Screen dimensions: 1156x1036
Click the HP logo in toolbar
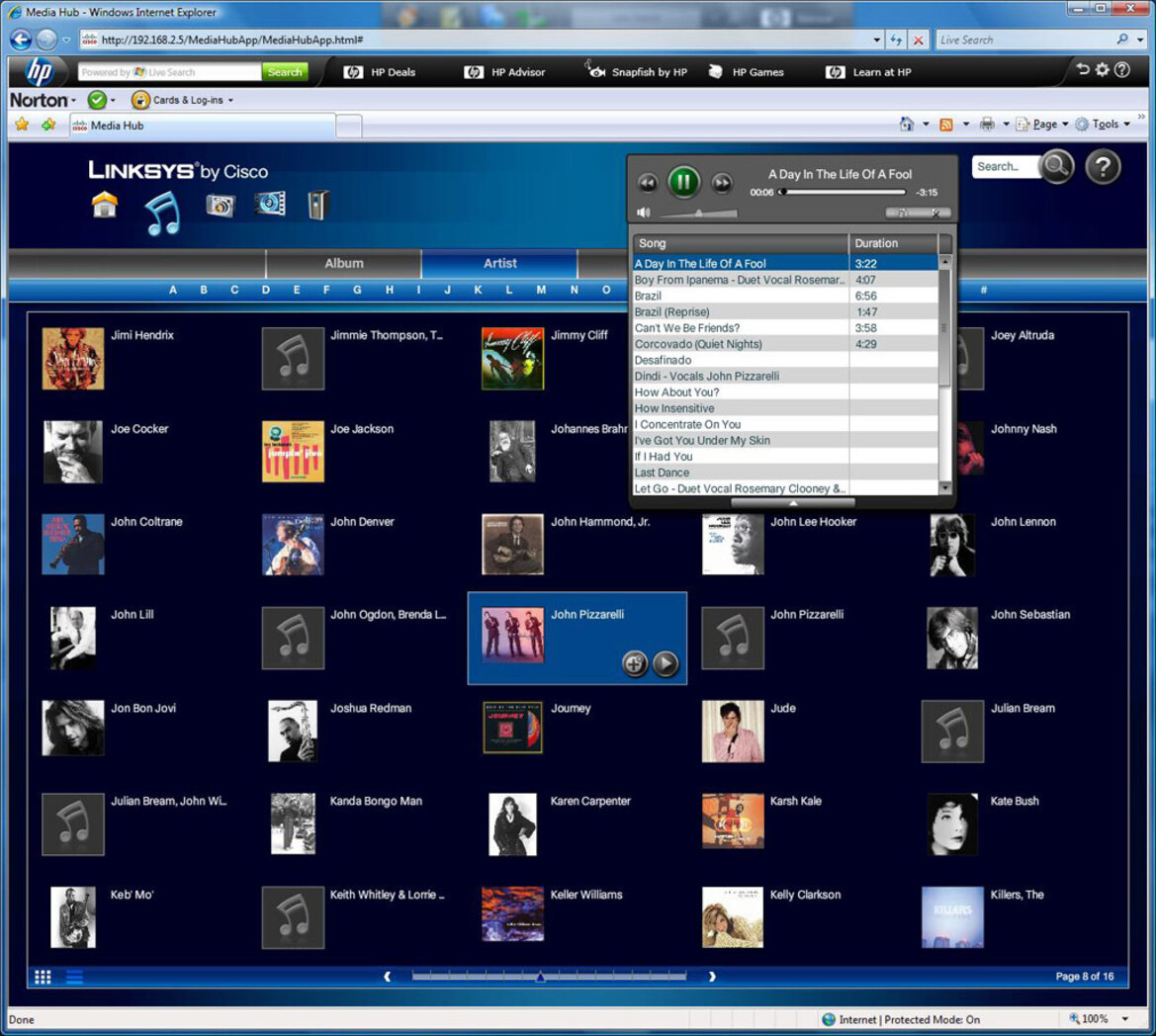tap(39, 71)
